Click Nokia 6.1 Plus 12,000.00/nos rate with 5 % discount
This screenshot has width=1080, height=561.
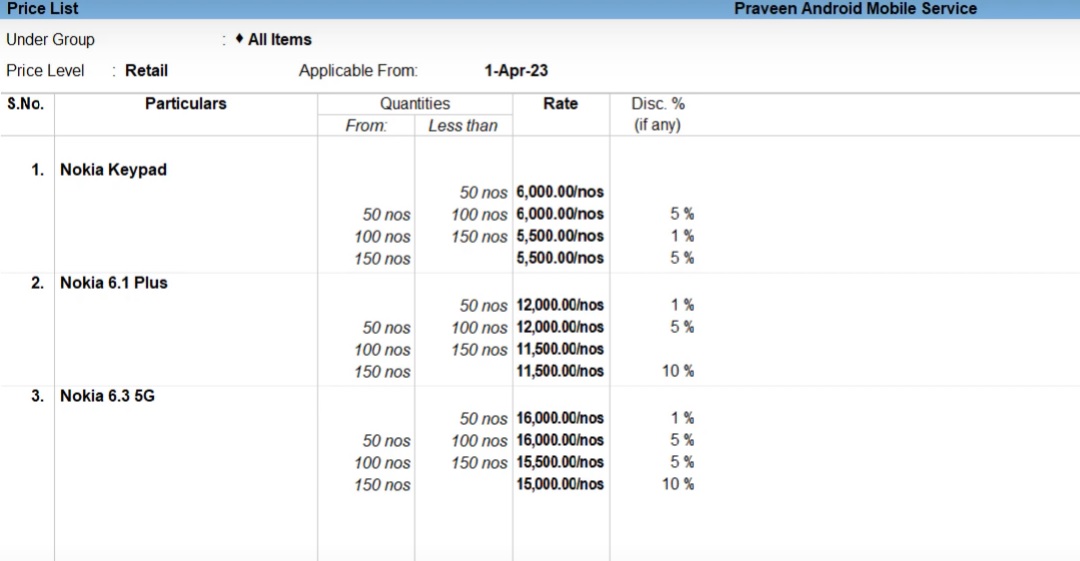pyautogui.click(x=560, y=327)
